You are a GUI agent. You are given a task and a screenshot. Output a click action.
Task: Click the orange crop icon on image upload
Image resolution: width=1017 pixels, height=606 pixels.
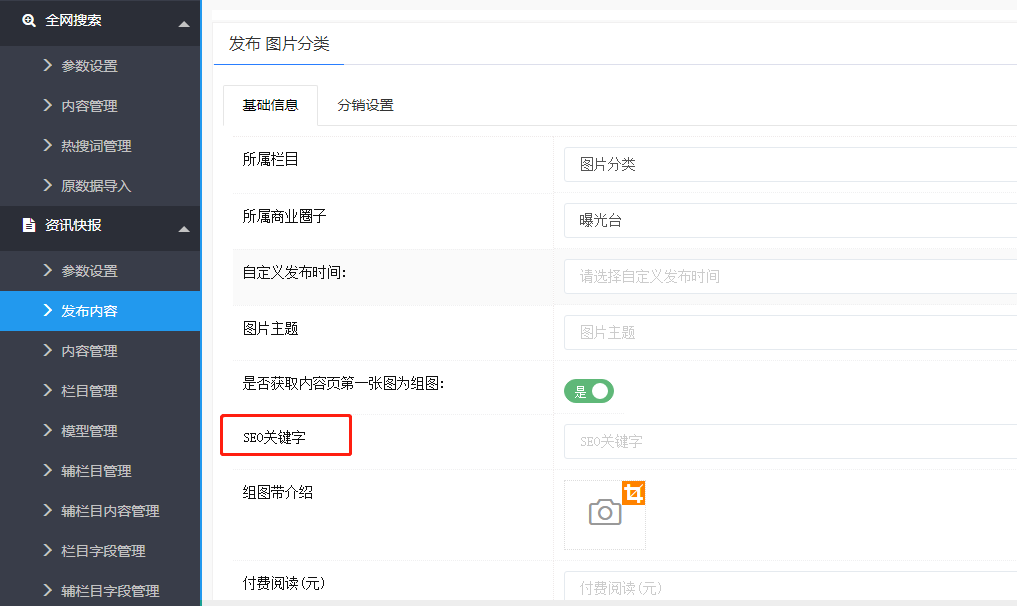634,492
